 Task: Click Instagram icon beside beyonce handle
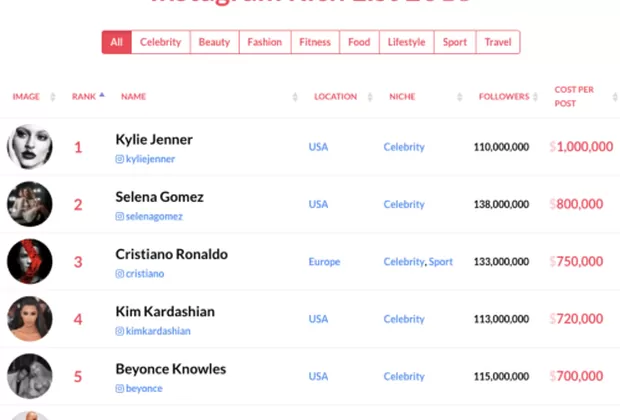point(120,388)
